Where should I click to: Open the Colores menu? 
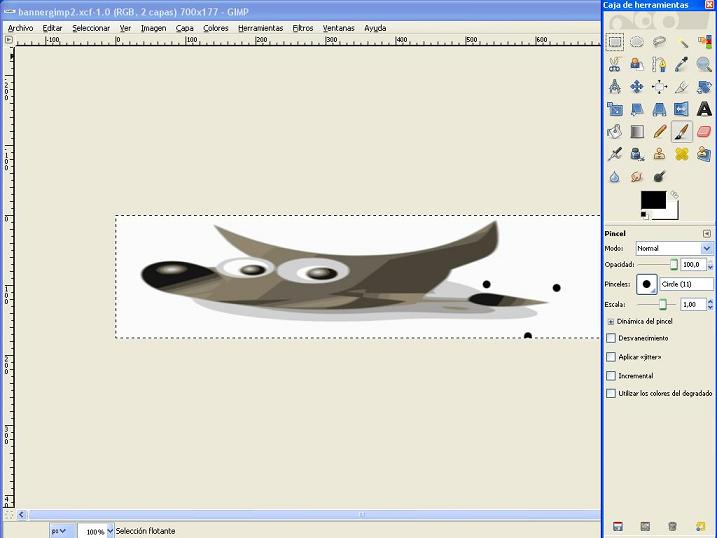(216, 28)
